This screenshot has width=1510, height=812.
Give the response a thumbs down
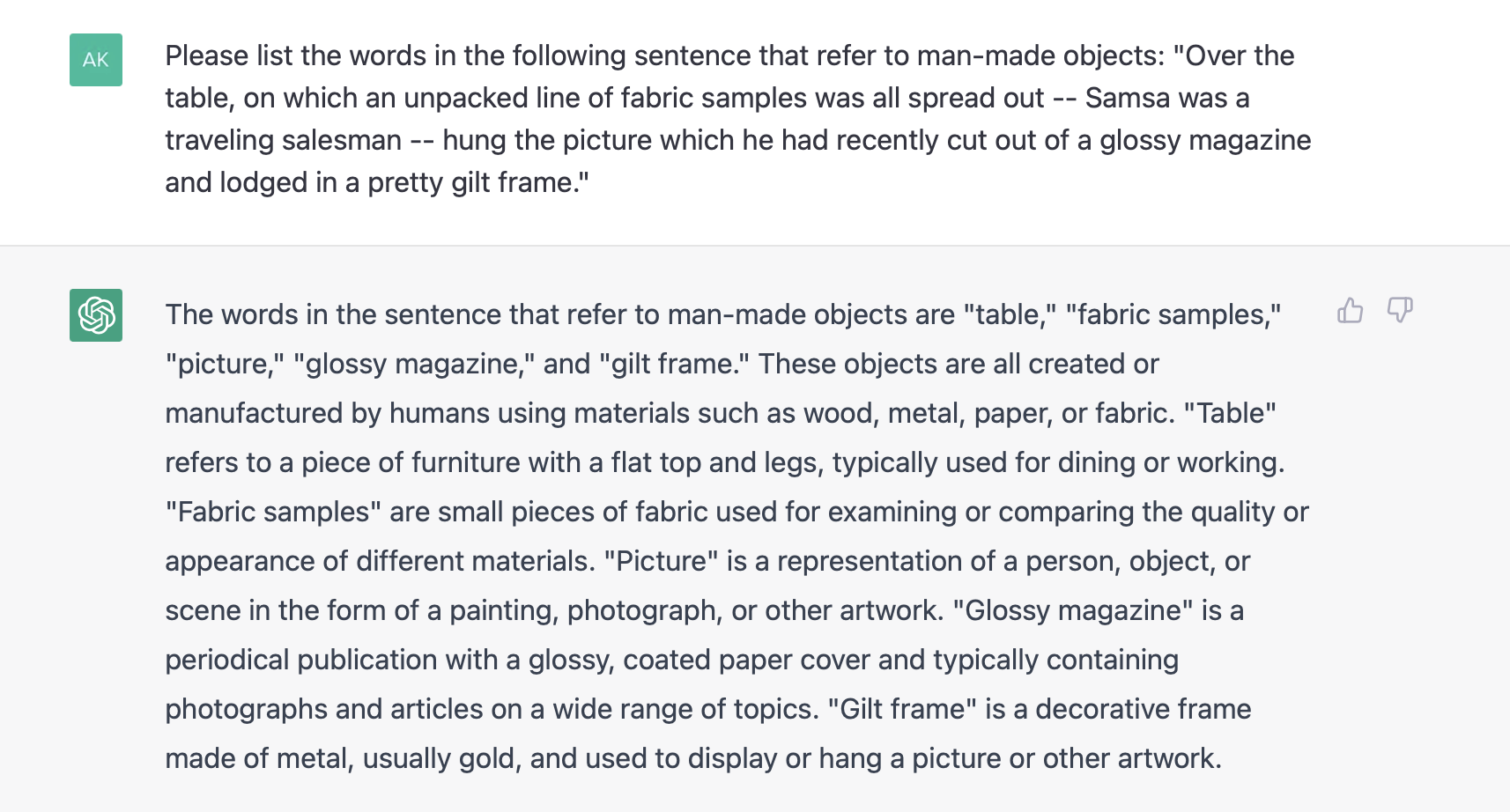(1400, 310)
